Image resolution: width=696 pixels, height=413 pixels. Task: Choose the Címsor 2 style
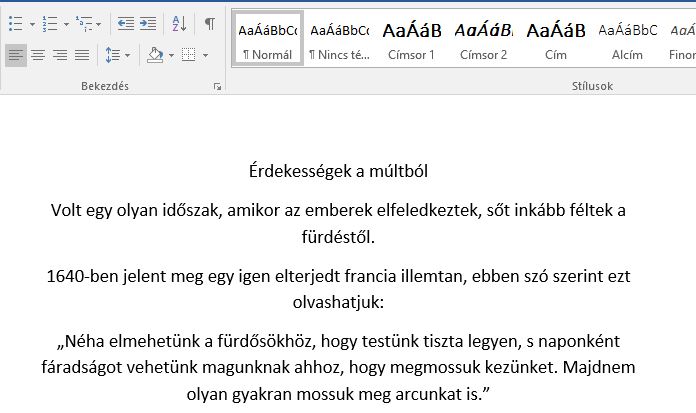[x=483, y=40]
